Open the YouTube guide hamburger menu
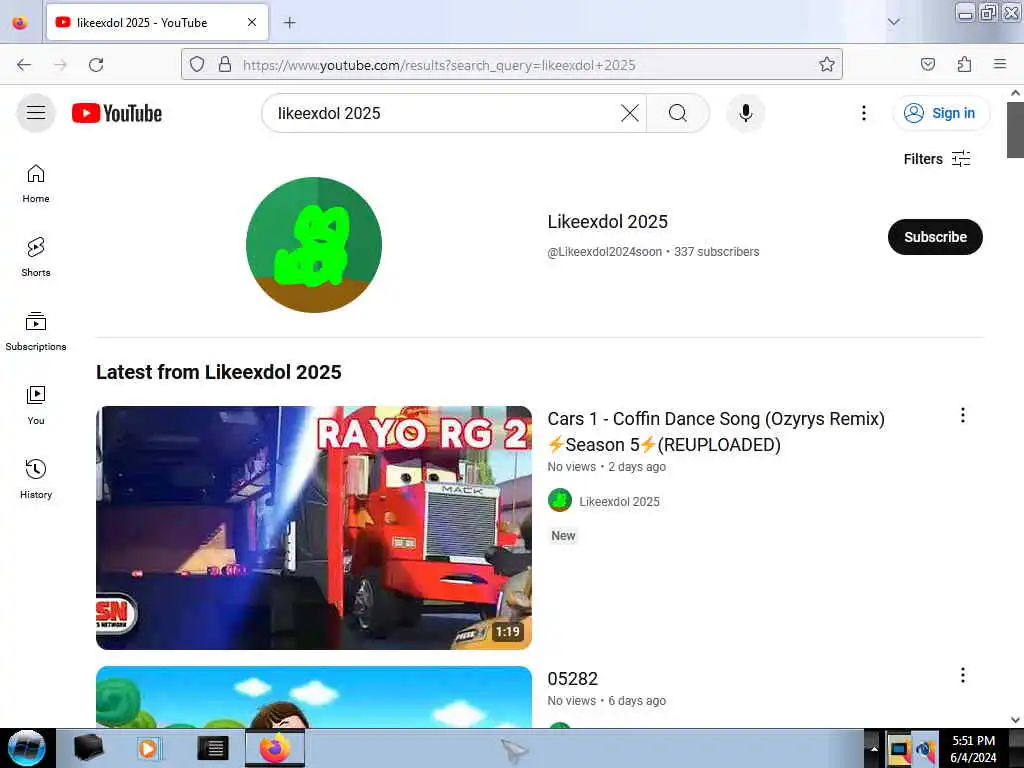 [36, 113]
